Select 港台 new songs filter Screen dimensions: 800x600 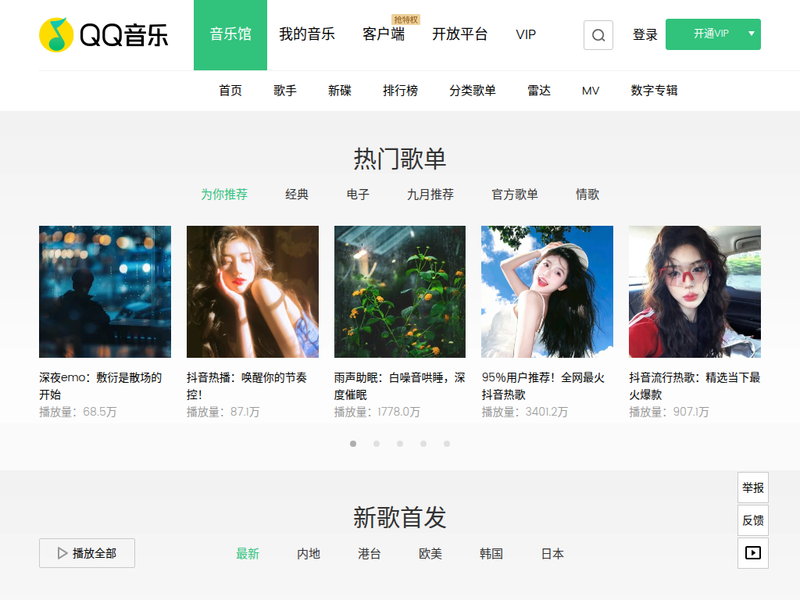click(x=369, y=554)
